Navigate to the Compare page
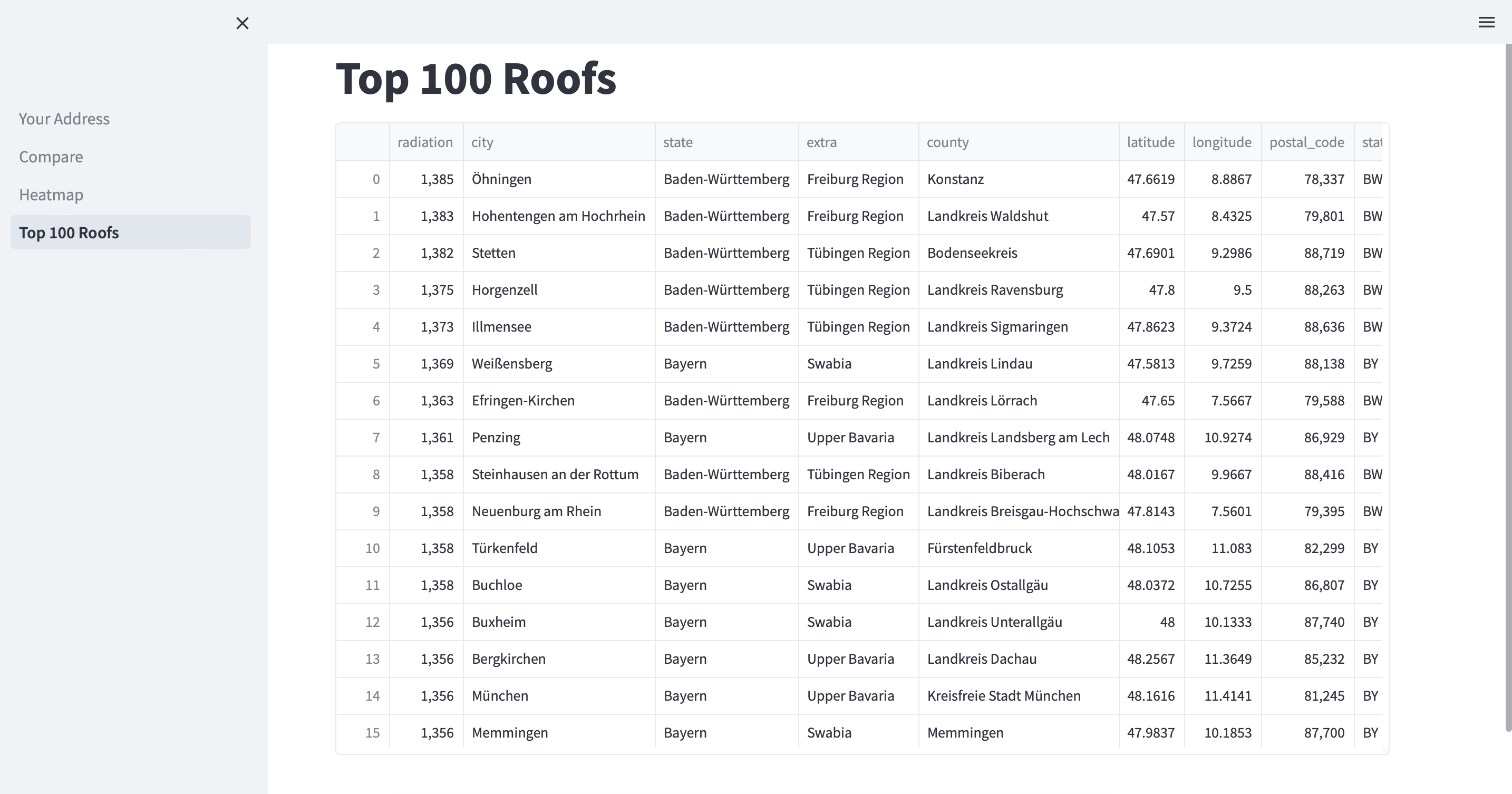 [51, 157]
